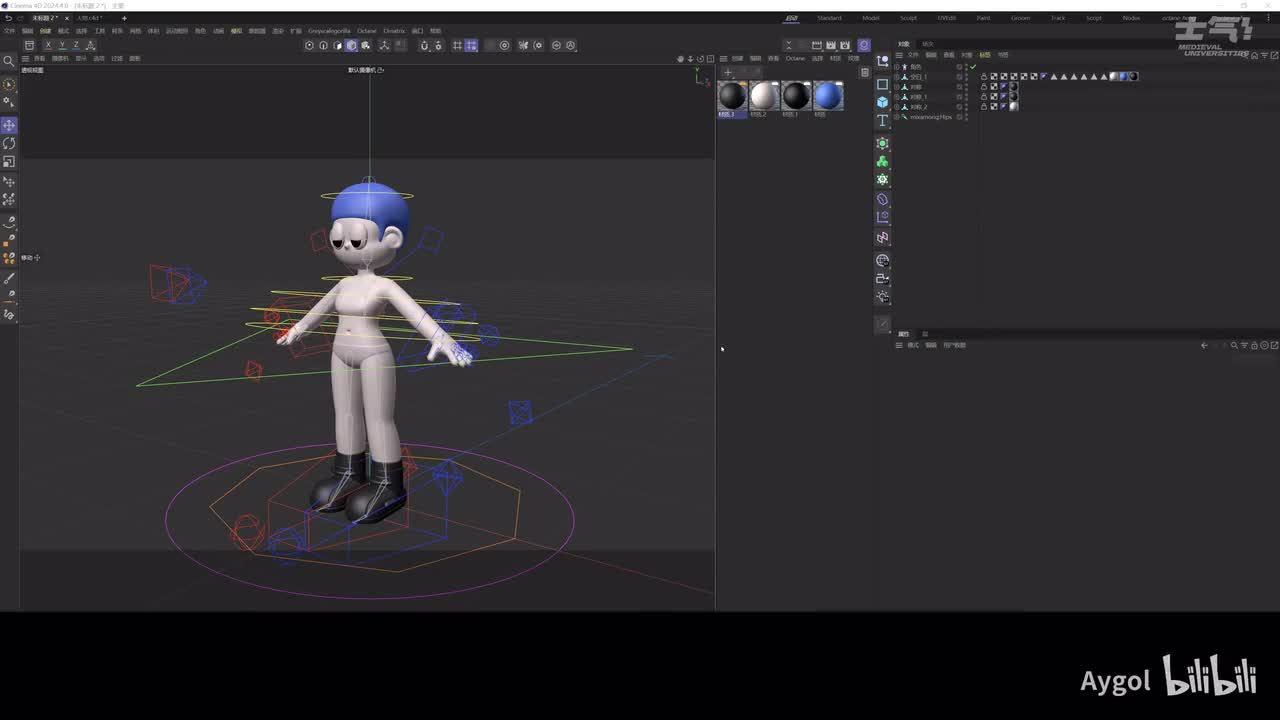Click the search magnifier in left toolbar
Viewport: 1280px width, 720px height.
click(9, 61)
